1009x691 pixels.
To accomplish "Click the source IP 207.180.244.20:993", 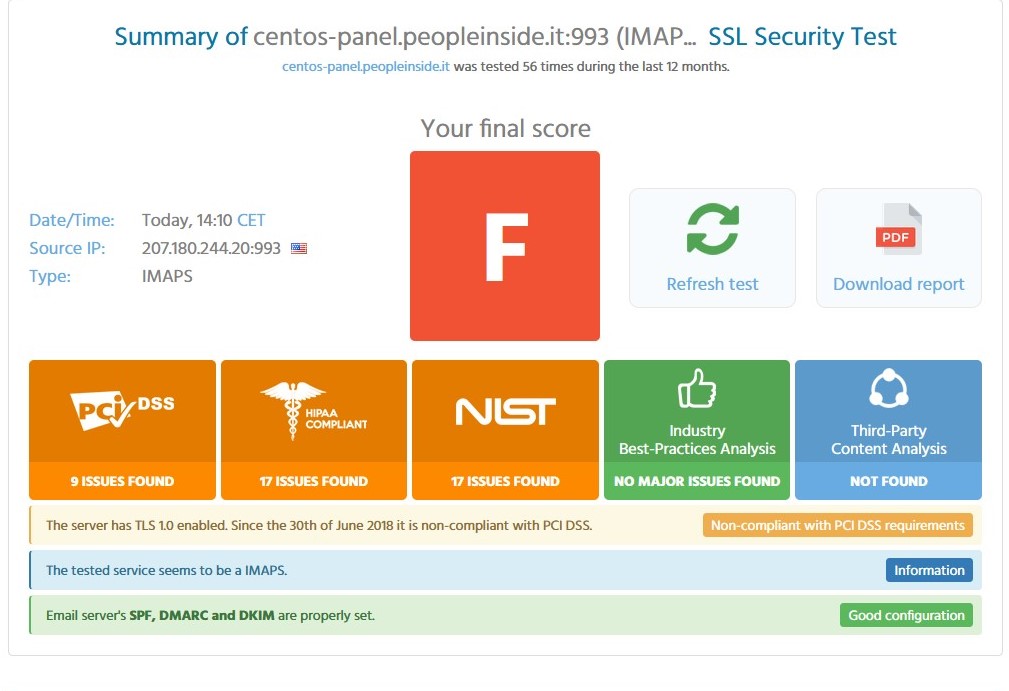I will (211, 248).
